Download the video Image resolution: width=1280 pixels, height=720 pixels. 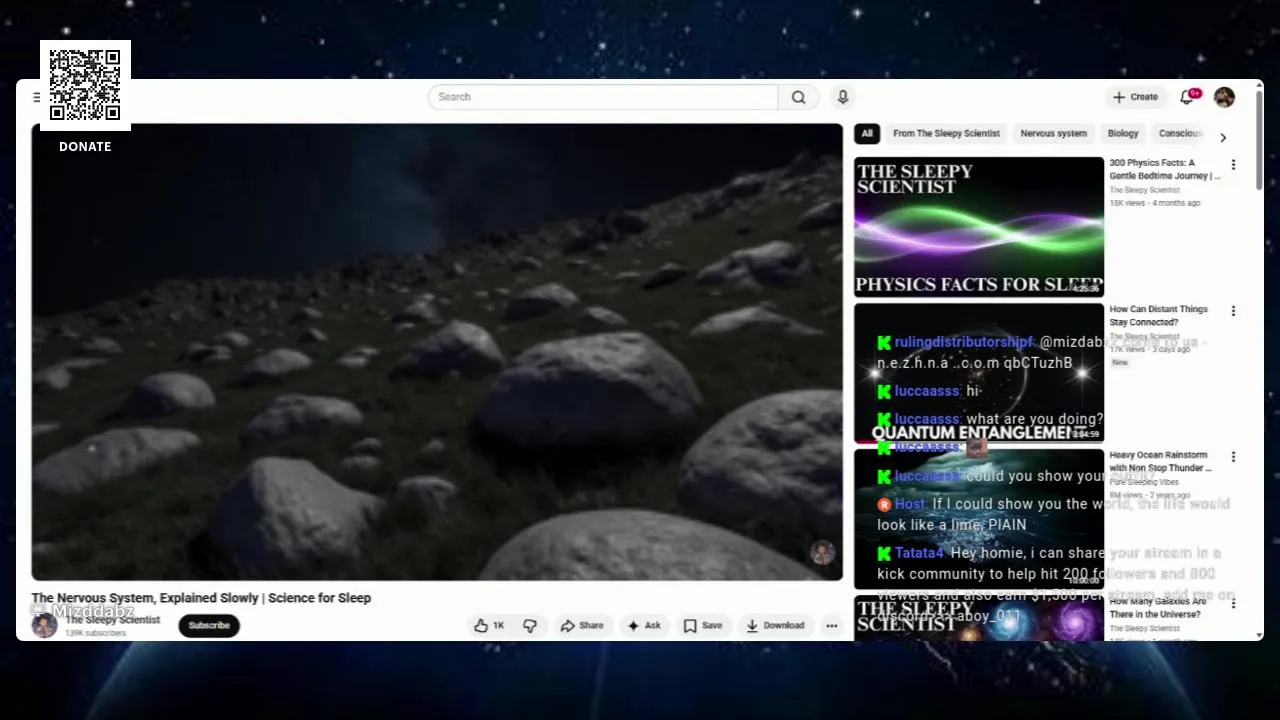[775, 626]
